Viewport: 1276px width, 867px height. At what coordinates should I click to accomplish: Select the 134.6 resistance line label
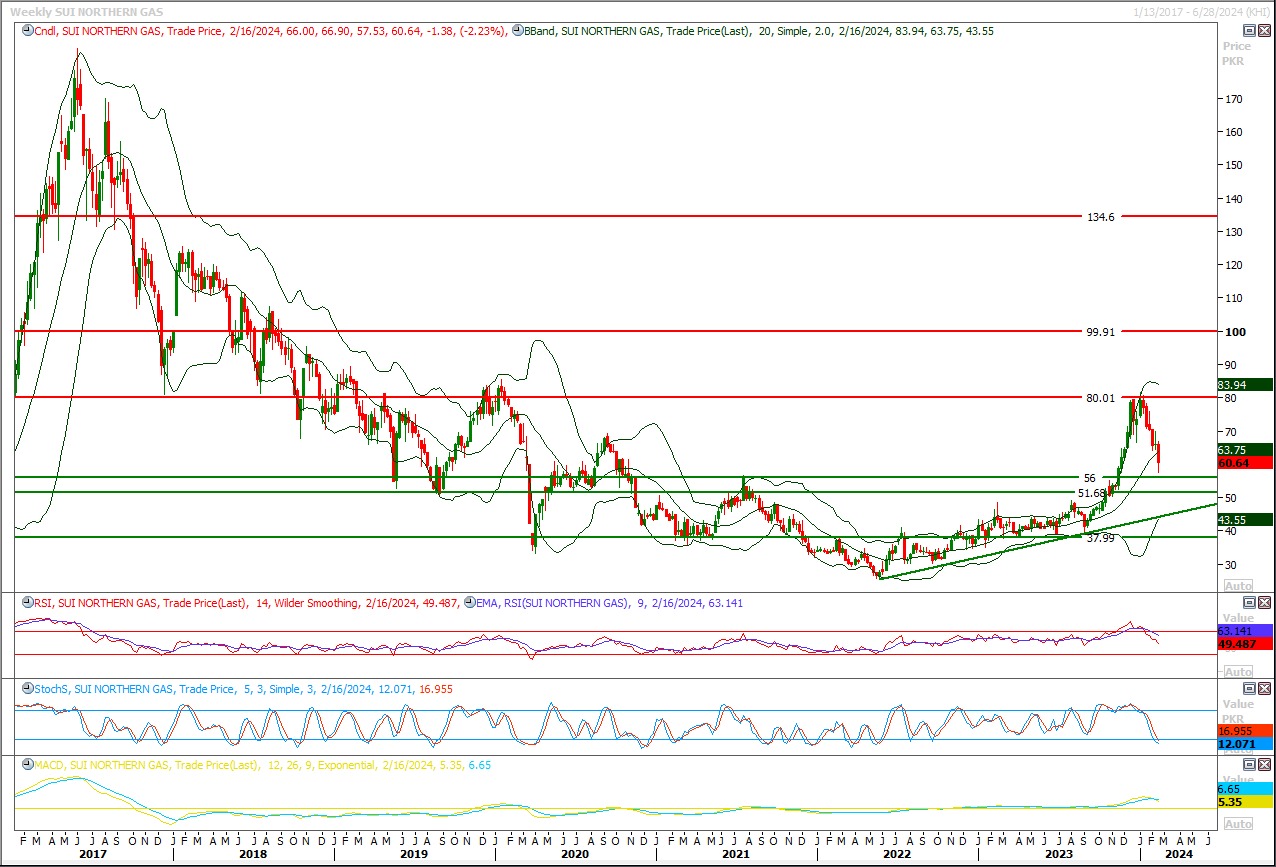pos(1100,216)
